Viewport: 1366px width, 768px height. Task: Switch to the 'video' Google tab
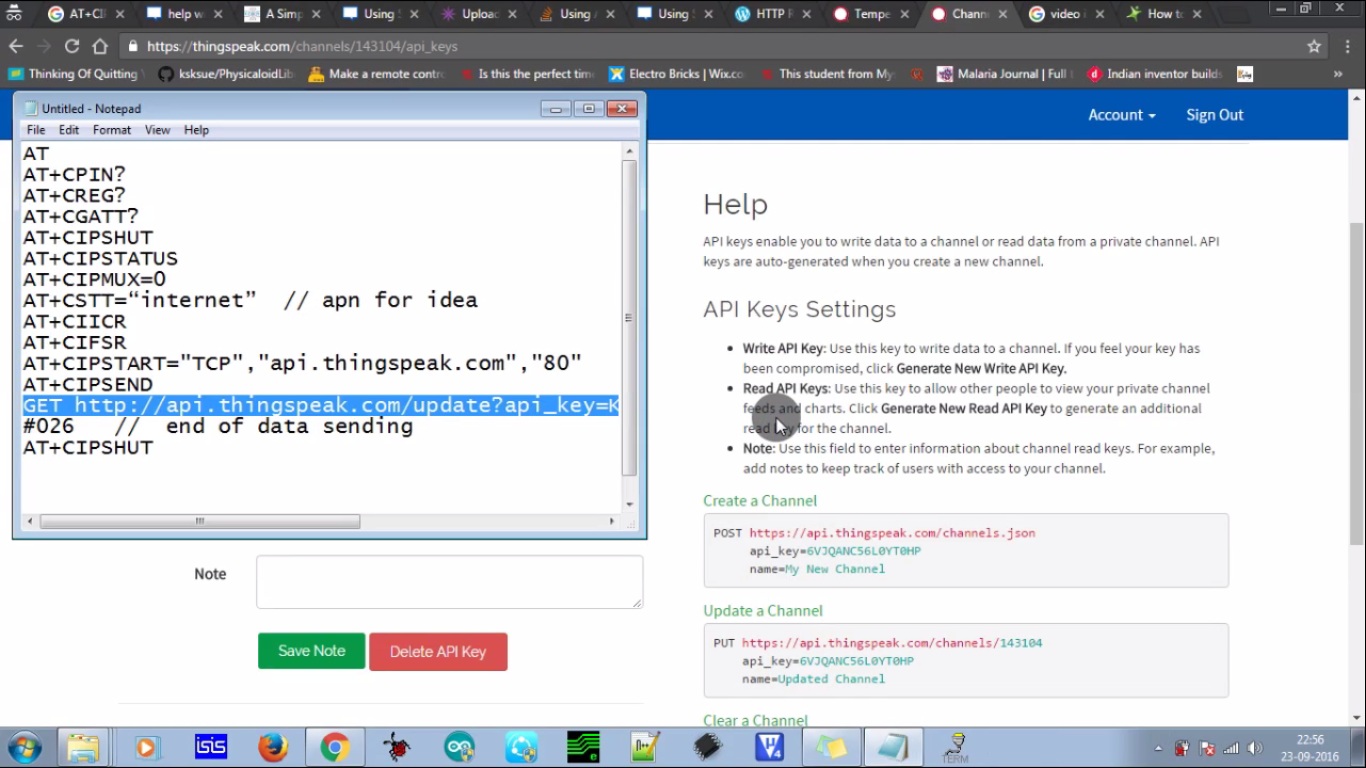coord(1067,14)
